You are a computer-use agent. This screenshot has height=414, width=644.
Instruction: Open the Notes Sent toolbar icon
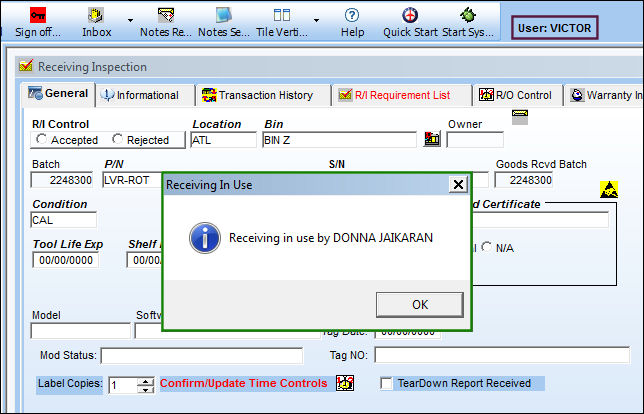[x=224, y=16]
